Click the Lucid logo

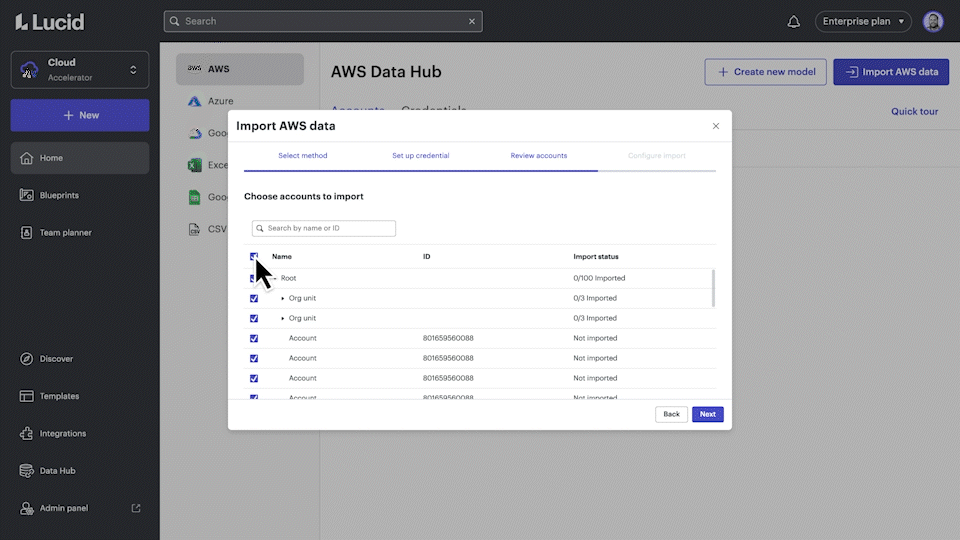pyautogui.click(x=50, y=21)
